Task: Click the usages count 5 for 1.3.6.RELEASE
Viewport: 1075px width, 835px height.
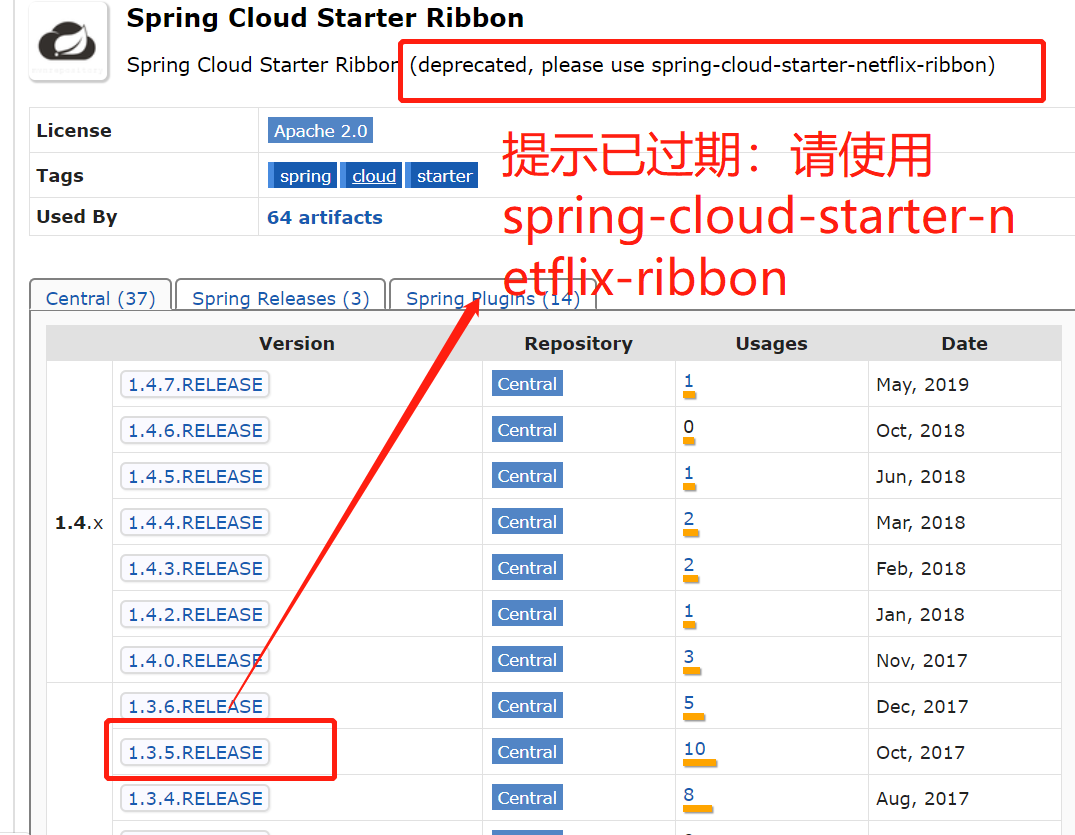Action: click(688, 702)
